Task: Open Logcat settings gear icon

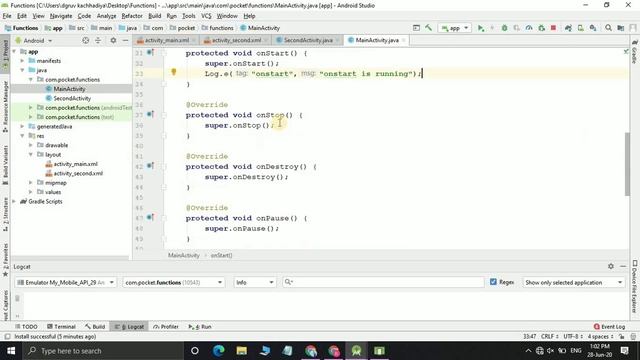Action: pos(611,266)
